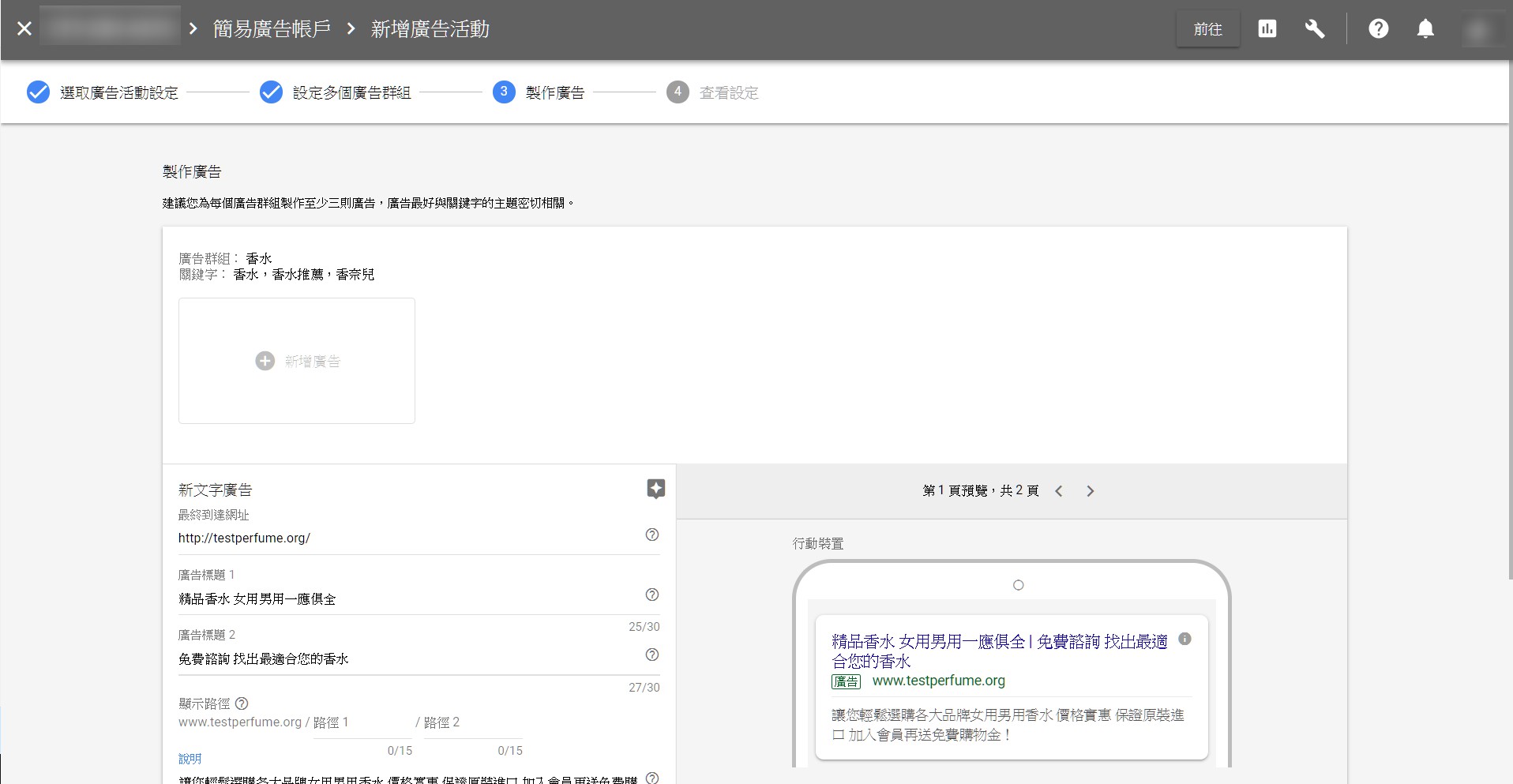Show help for final URL field
Viewport: 1513px width, 784px height.
[651, 535]
